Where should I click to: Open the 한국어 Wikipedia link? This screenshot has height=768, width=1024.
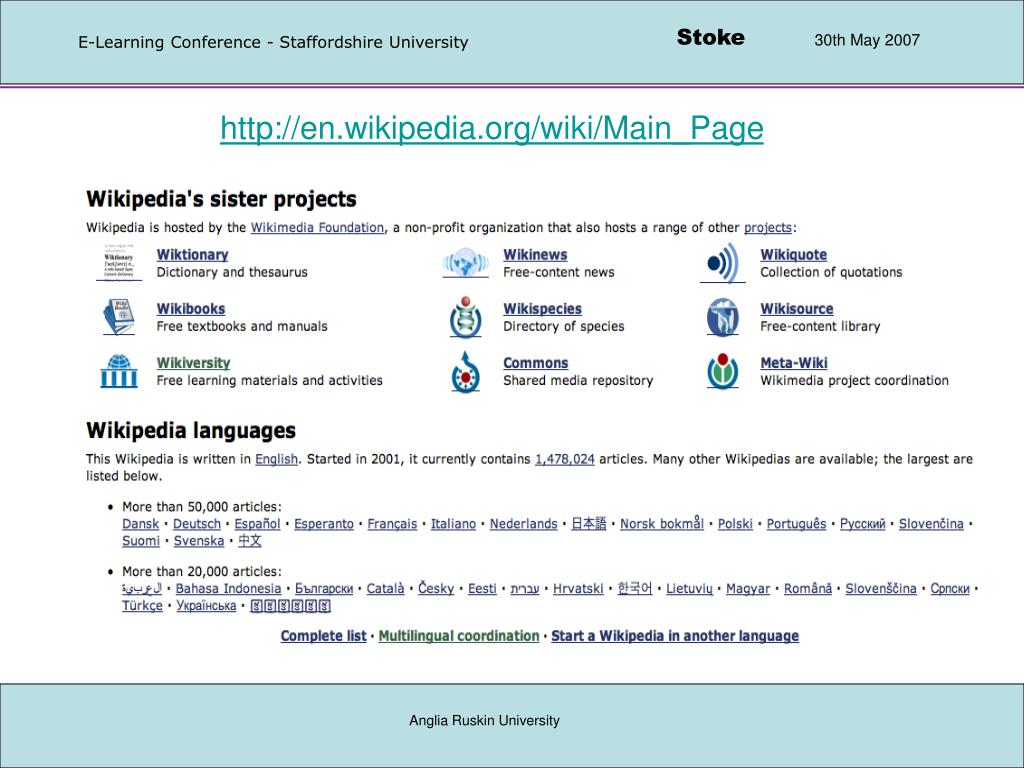point(635,588)
